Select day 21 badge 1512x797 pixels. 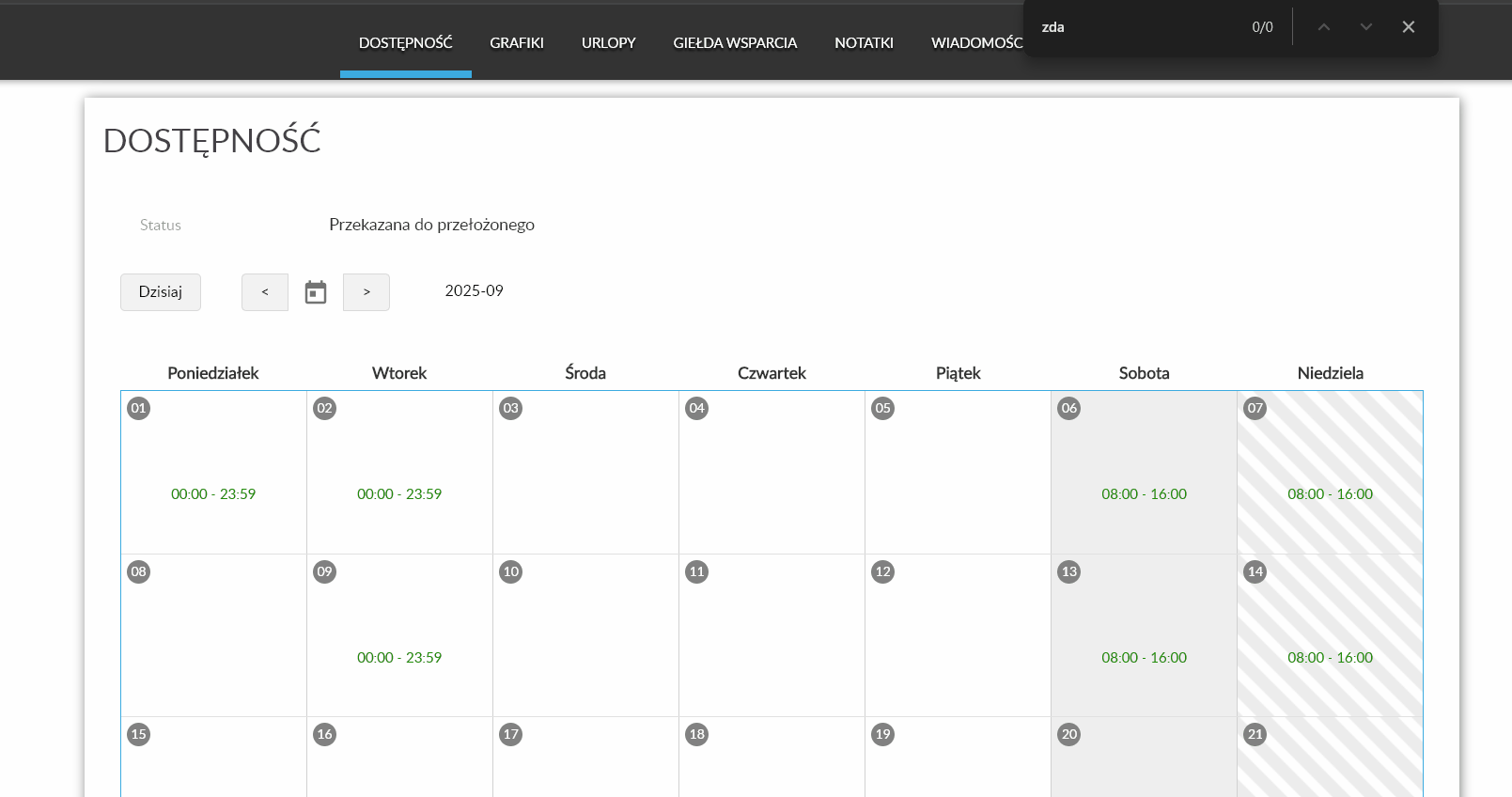point(1255,734)
